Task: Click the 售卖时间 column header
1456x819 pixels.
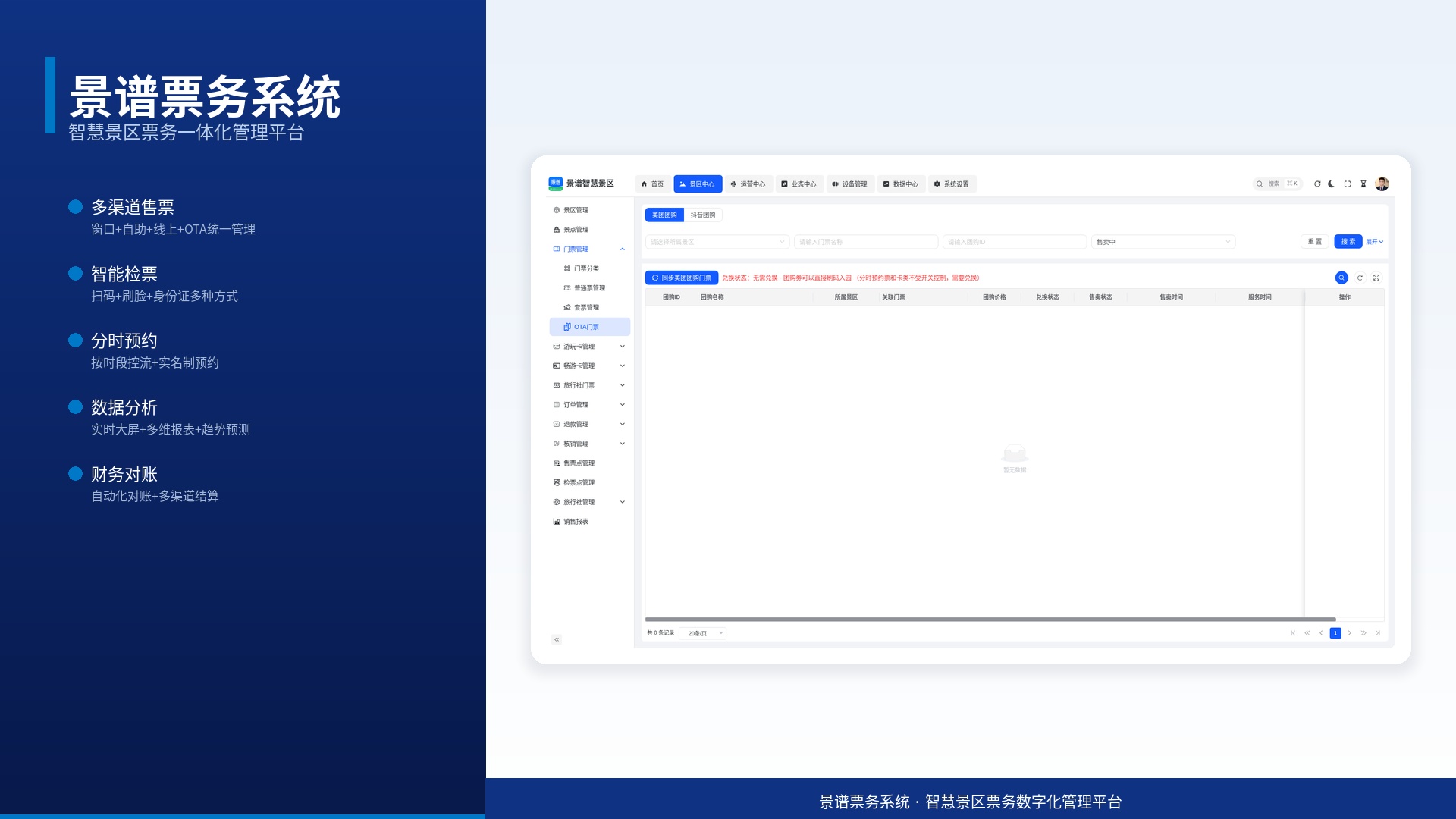Action: coord(1172,297)
